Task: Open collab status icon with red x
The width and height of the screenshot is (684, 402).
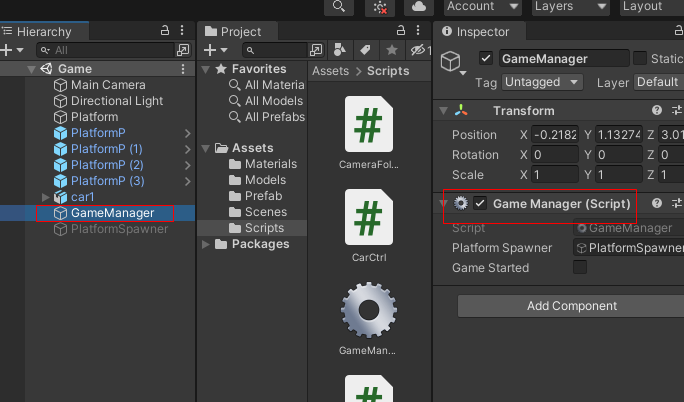Action: coord(380,7)
